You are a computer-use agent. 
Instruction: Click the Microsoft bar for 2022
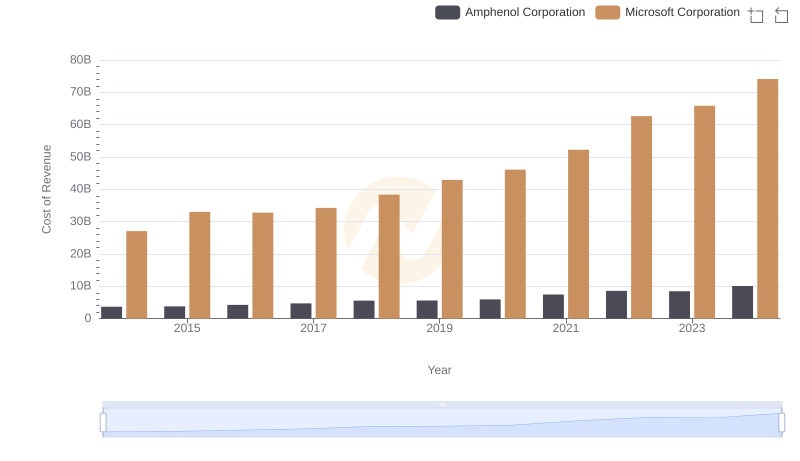[x=641, y=217]
